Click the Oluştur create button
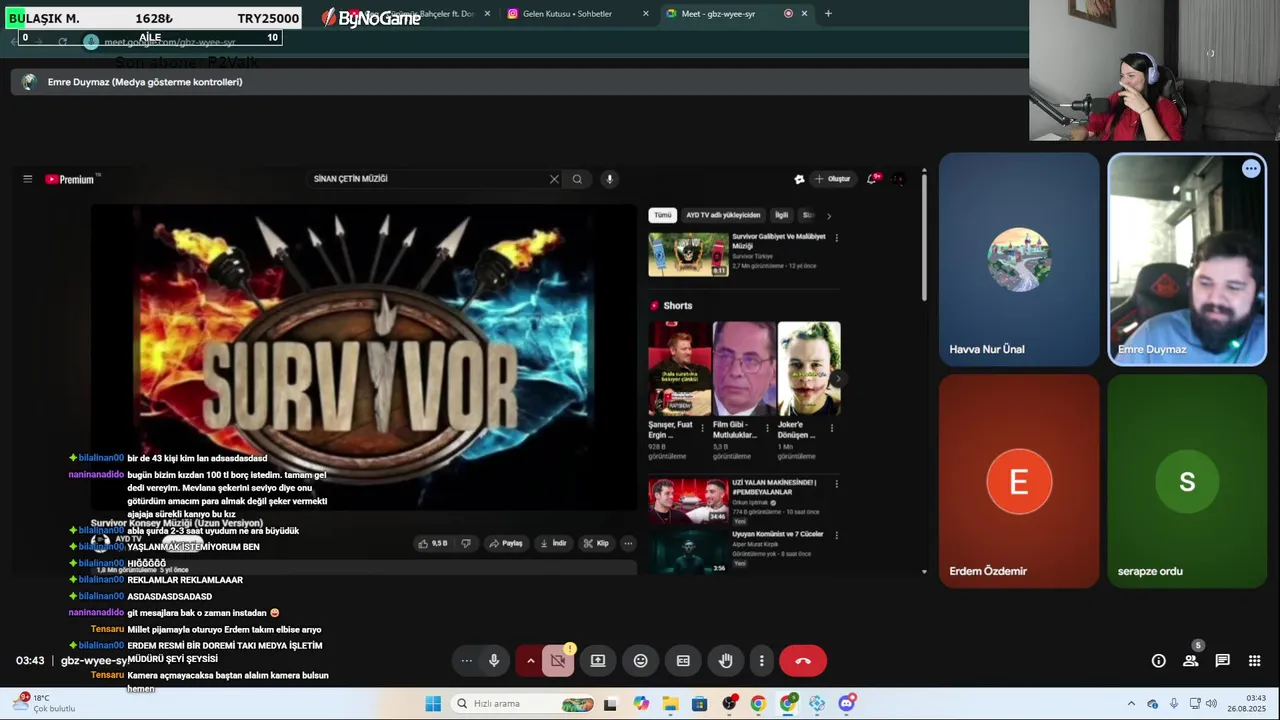1280x720 pixels. click(832, 179)
